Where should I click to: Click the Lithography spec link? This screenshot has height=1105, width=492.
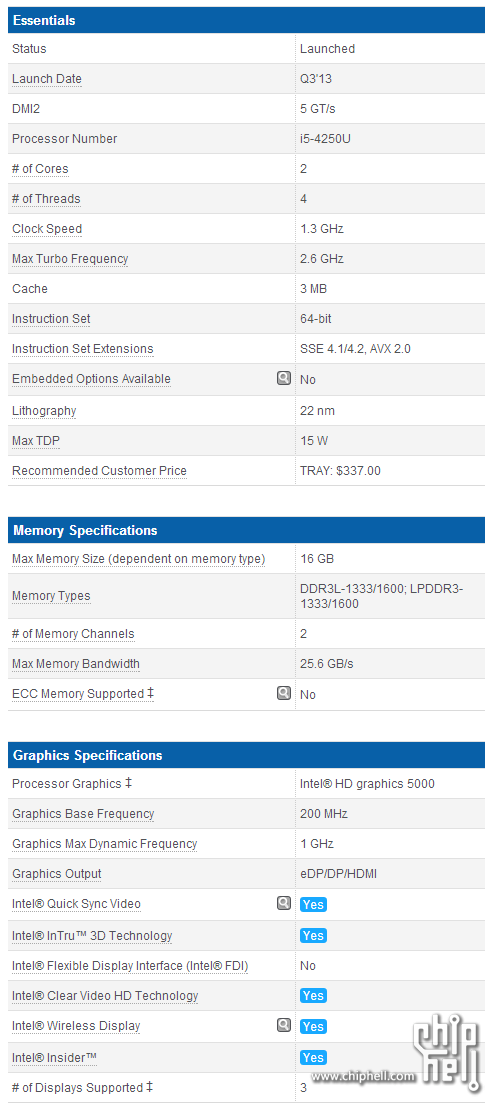point(44,411)
